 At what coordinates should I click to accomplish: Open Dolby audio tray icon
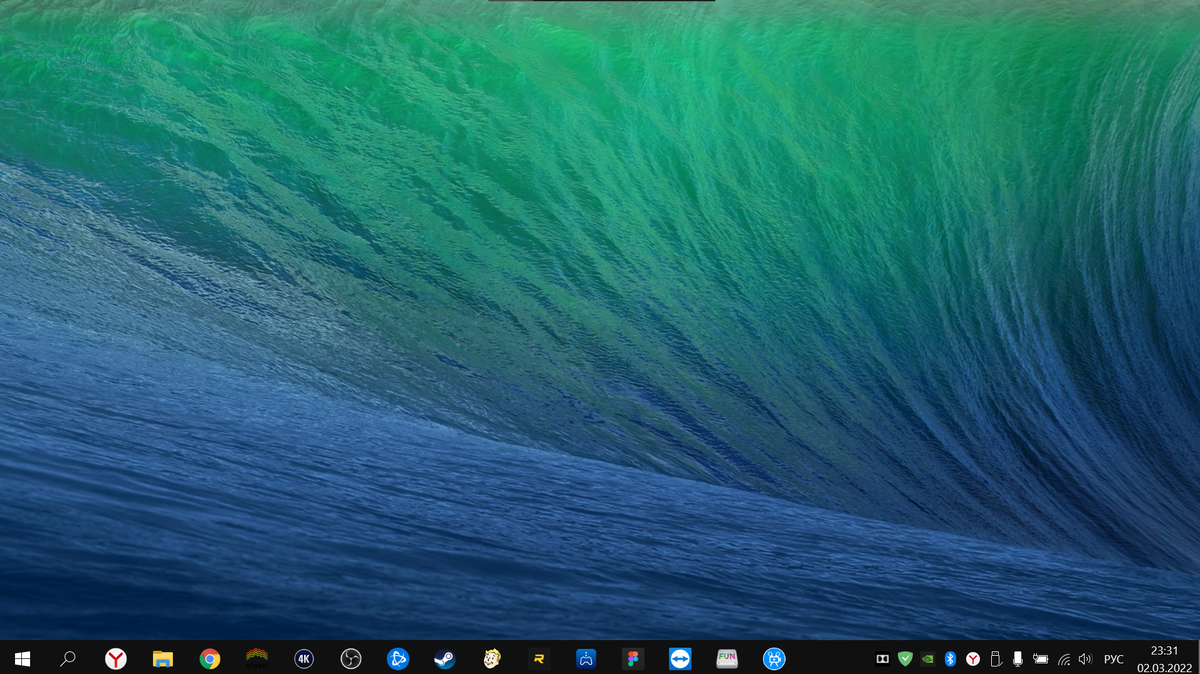click(x=883, y=659)
